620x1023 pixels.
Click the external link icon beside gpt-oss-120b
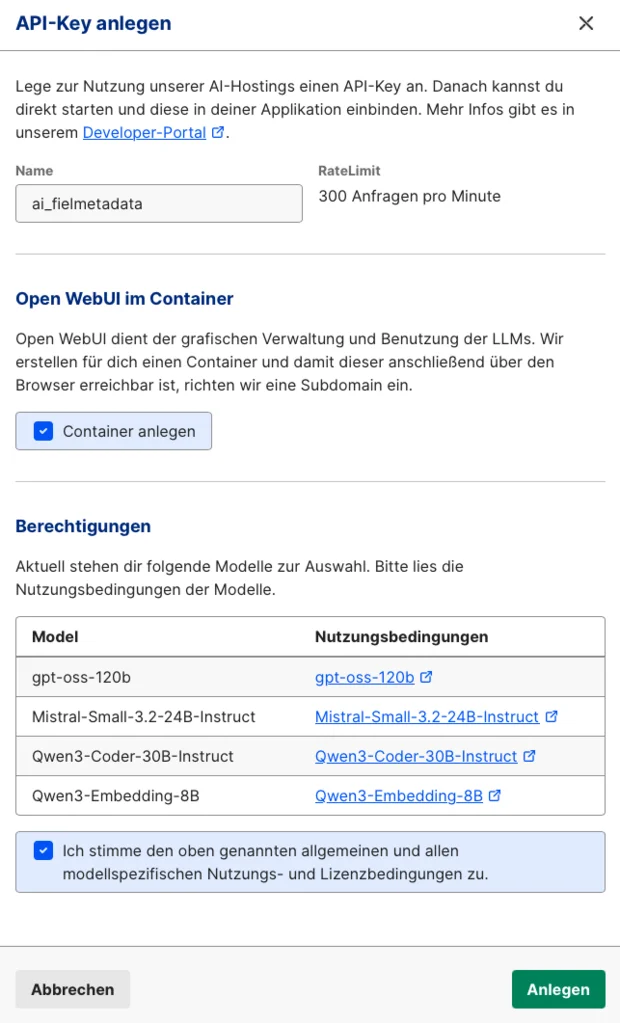coord(424,677)
